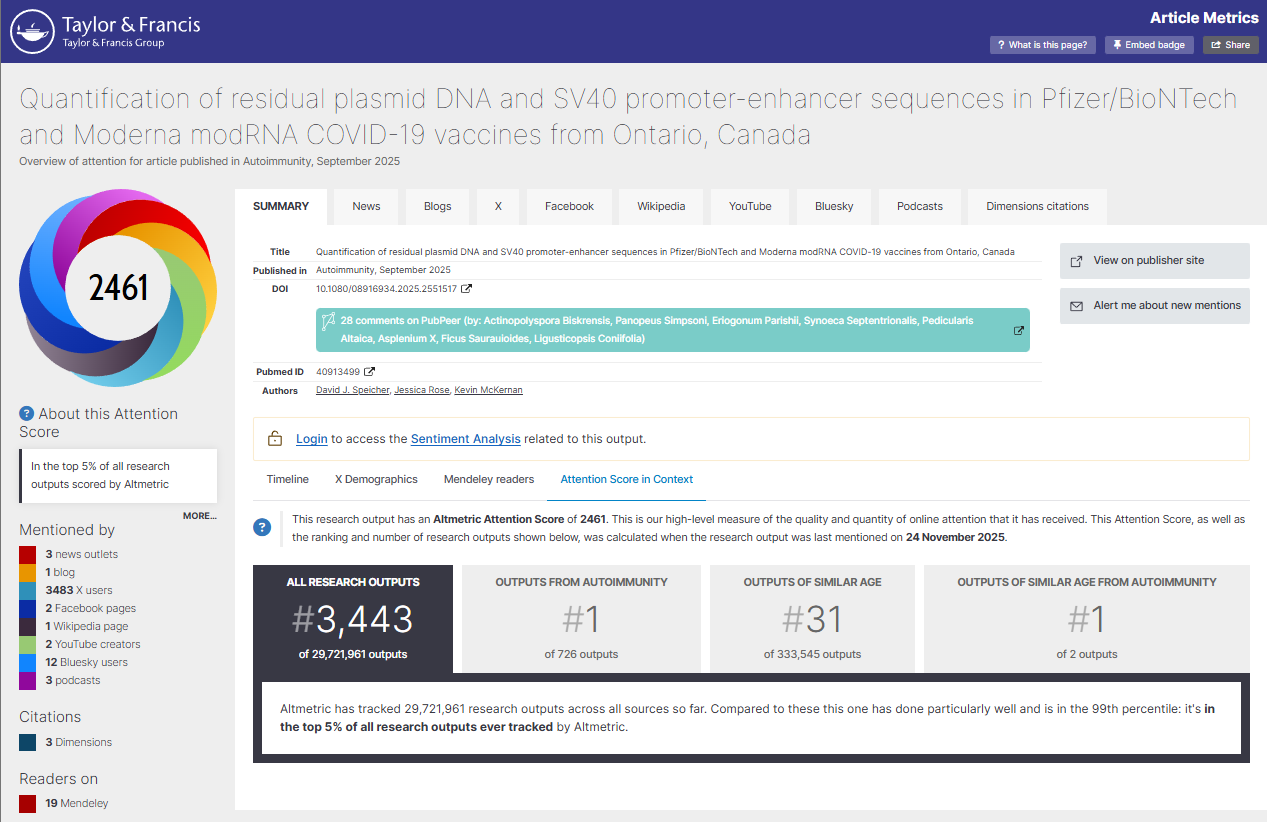The image size is (1267, 822).
Task: Switch to the Blogs tab
Action: click(437, 206)
